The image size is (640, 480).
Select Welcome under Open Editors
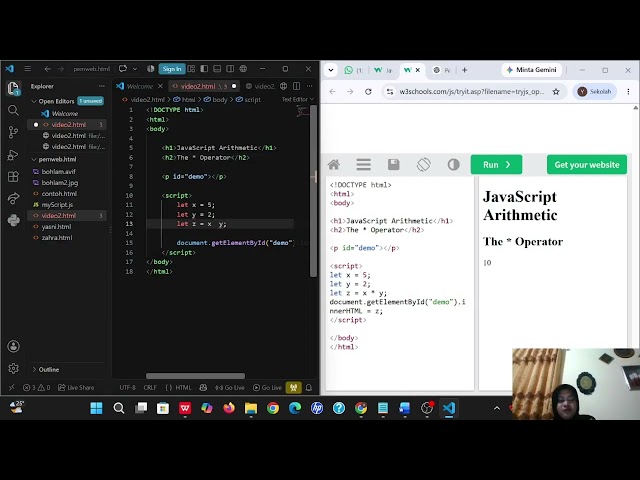tap(67, 113)
